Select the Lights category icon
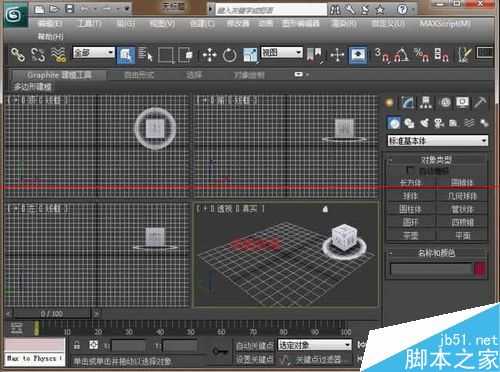This screenshot has height=372, width=500. pos(424,123)
